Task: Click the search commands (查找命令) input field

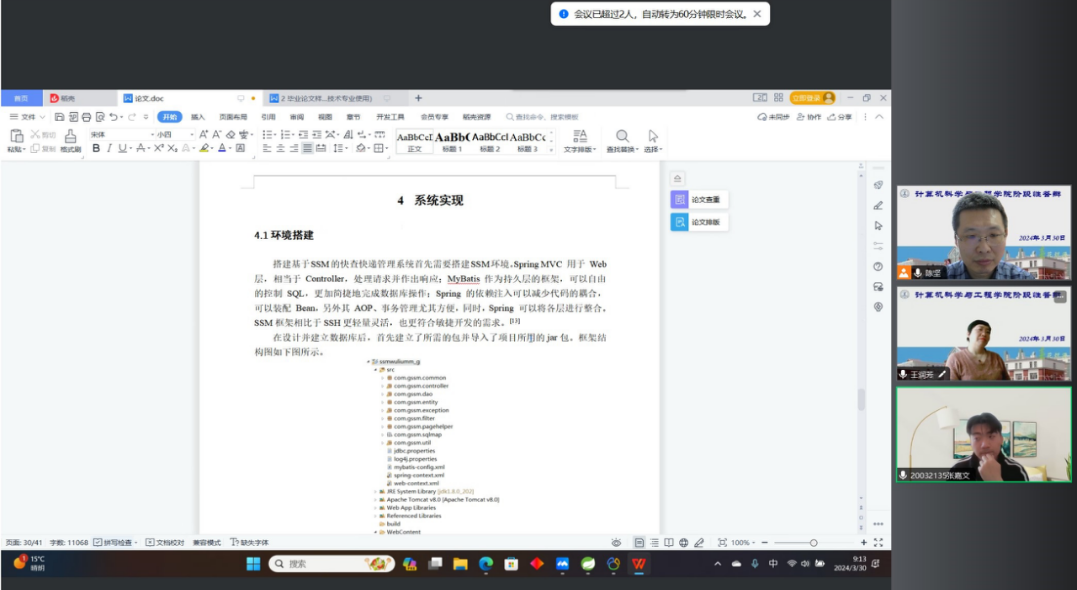Action: pyautogui.click(x=545, y=117)
